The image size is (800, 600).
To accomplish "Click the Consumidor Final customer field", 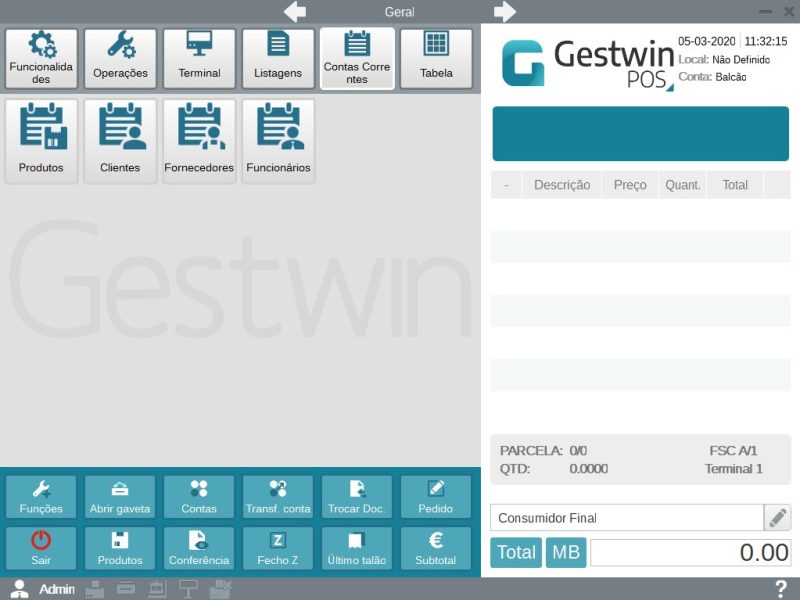I will [x=626, y=518].
